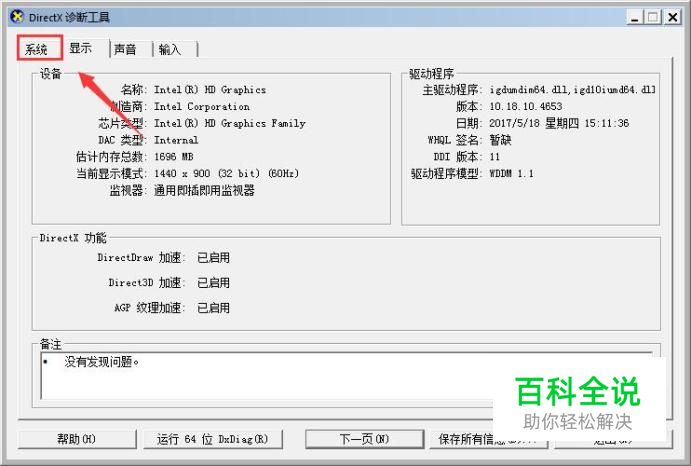This screenshot has height=466, width=691.
Task: Click the 帮助(H) button
Action: click(x=77, y=439)
